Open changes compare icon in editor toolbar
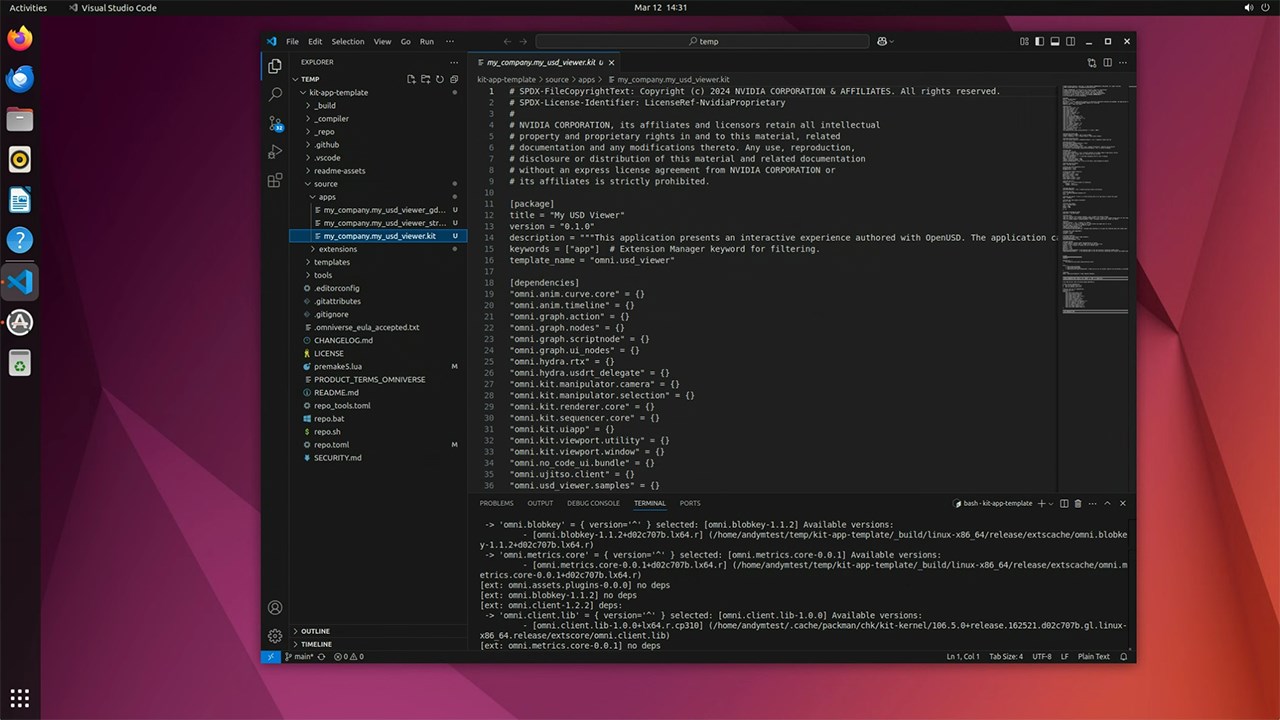 point(1091,62)
